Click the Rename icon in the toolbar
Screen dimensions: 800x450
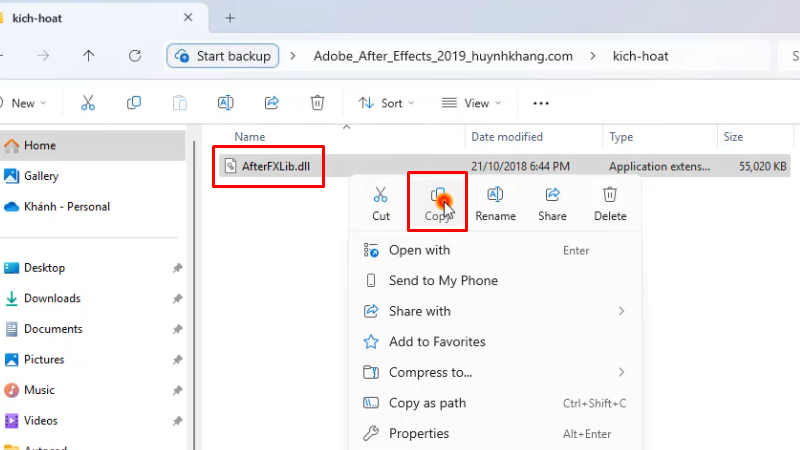[226, 103]
